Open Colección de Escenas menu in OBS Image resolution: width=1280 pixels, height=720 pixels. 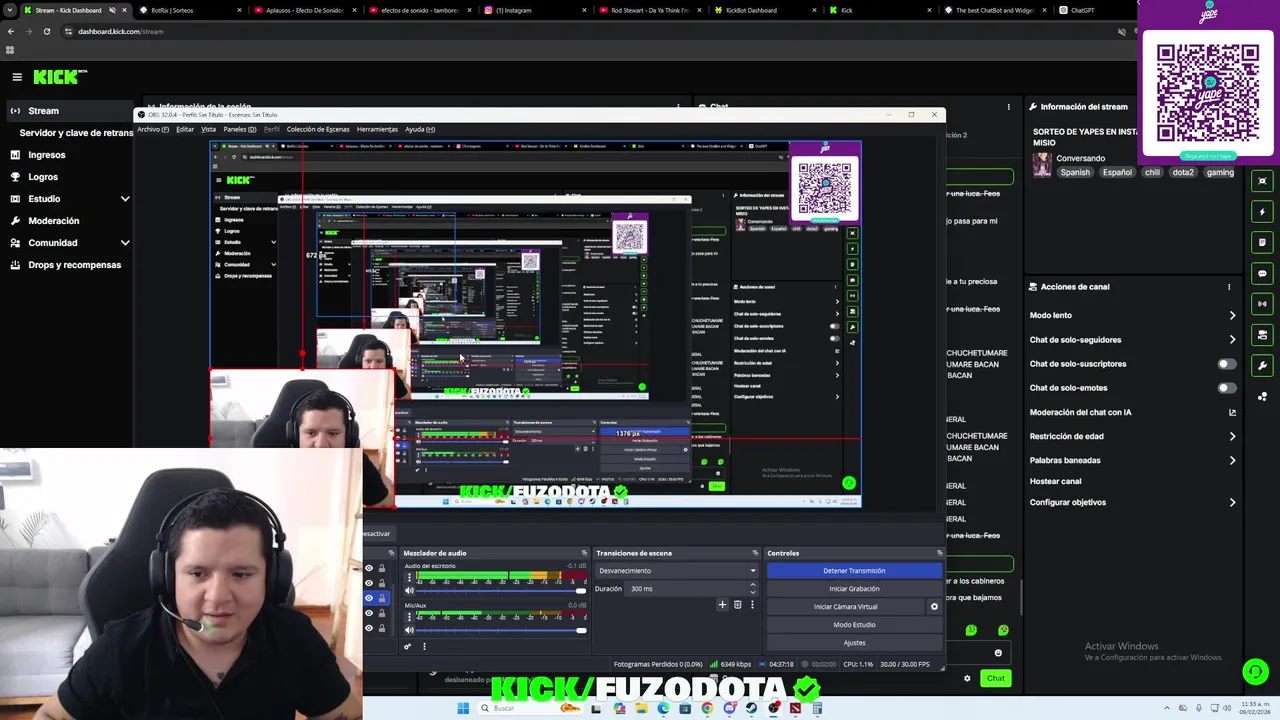(x=318, y=129)
